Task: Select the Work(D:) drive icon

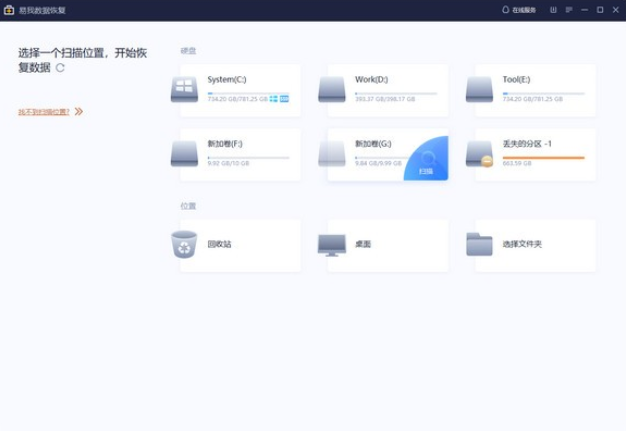Action: (x=332, y=89)
